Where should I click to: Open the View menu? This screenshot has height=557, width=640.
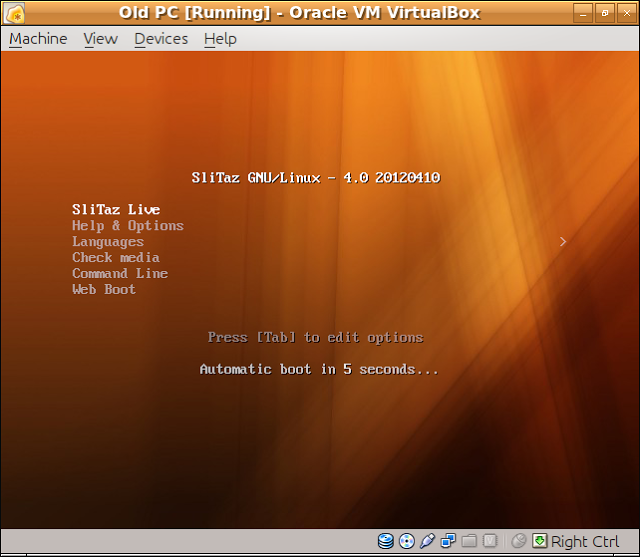click(x=100, y=39)
